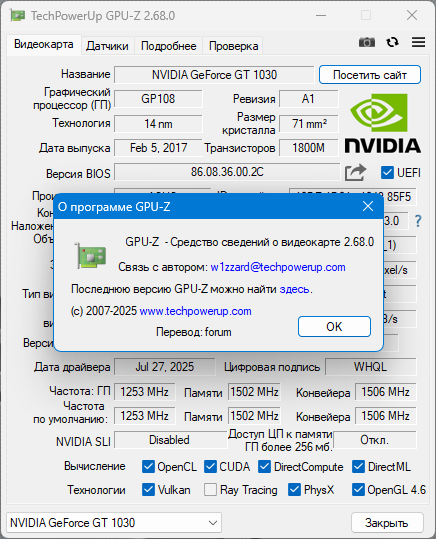Toggle the CUDA checkbox
Viewport: 436px width, 539px height.
pyautogui.click(x=210, y=466)
